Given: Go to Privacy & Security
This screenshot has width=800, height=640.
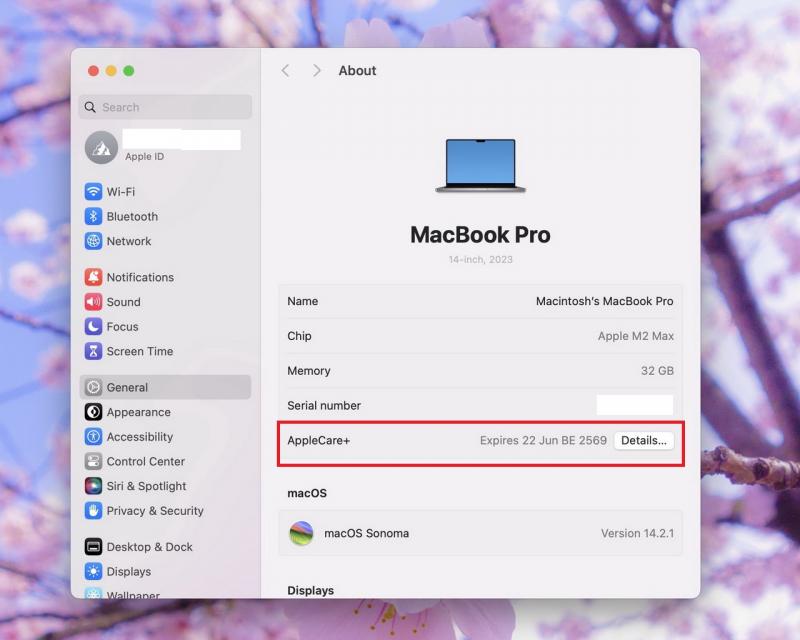Looking at the screenshot, I should tap(154, 511).
